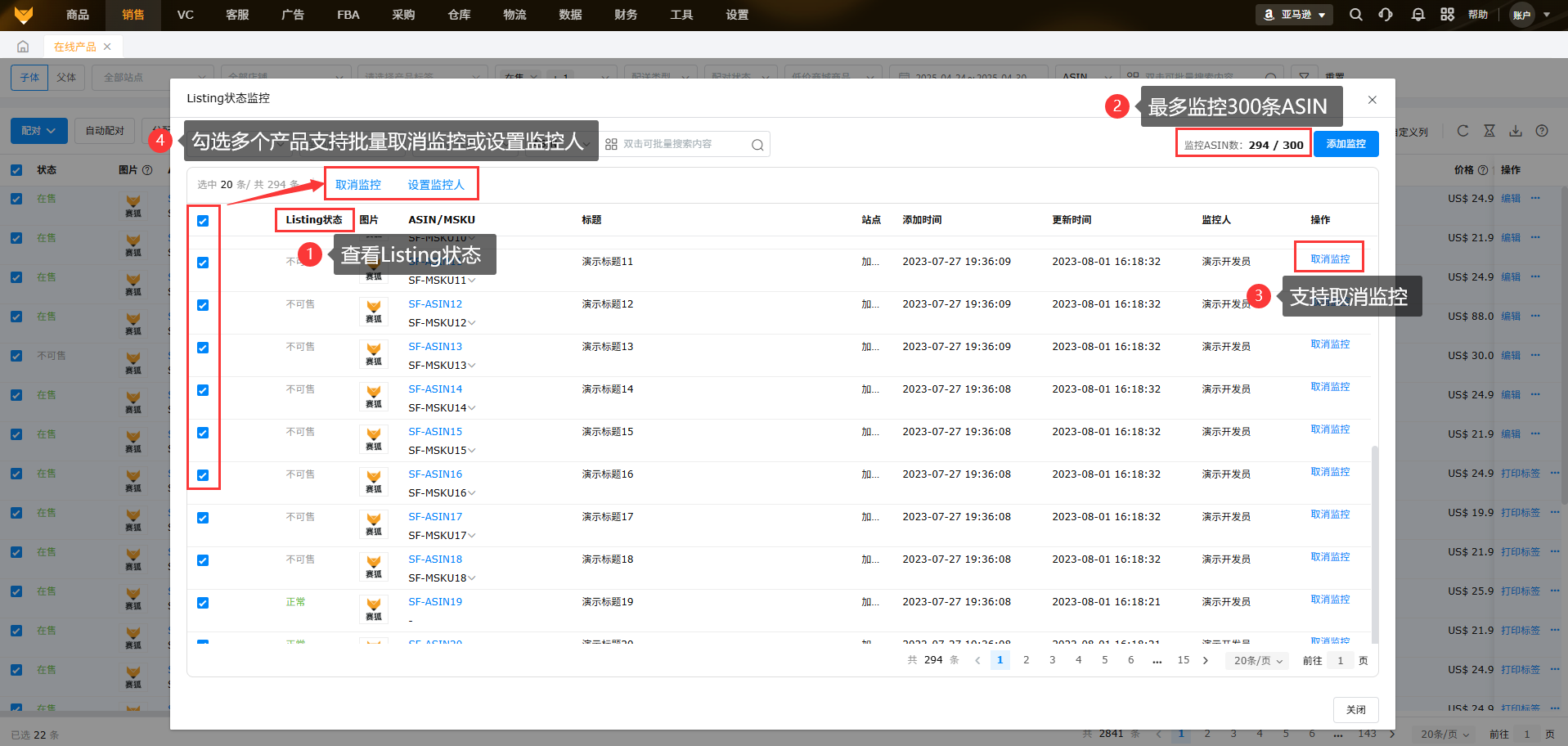Screen dimensions: 1568x746
Task: Click the batch search grid icon in dialog
Action: (x=611, y=145)
